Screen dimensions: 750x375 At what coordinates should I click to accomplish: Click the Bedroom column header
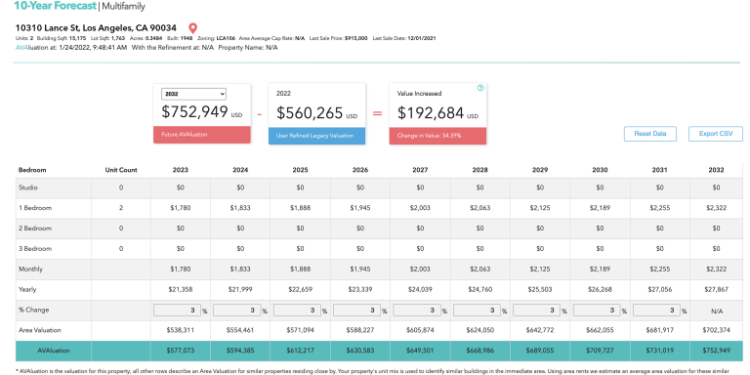coord(32,170)
